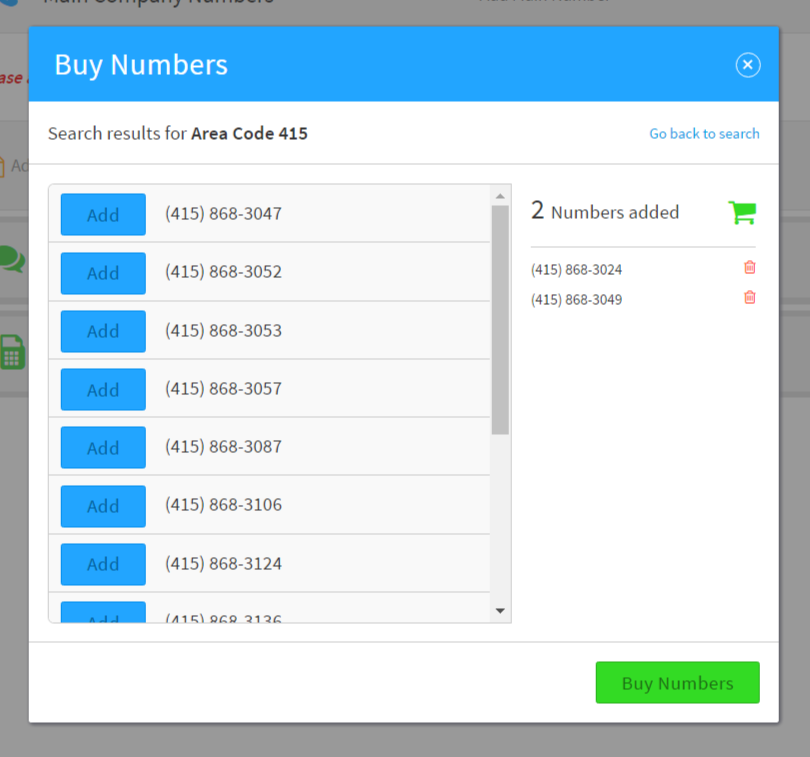Select the text (415) 868-3052
810x757 pixels.
pyautogui.click(x=223, y=272)
